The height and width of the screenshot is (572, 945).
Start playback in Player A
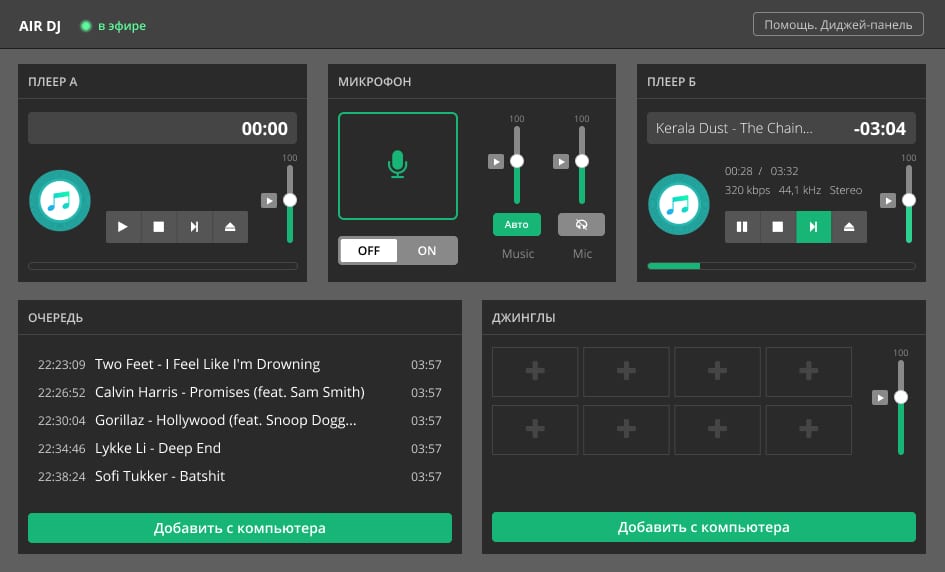point(123,227)
